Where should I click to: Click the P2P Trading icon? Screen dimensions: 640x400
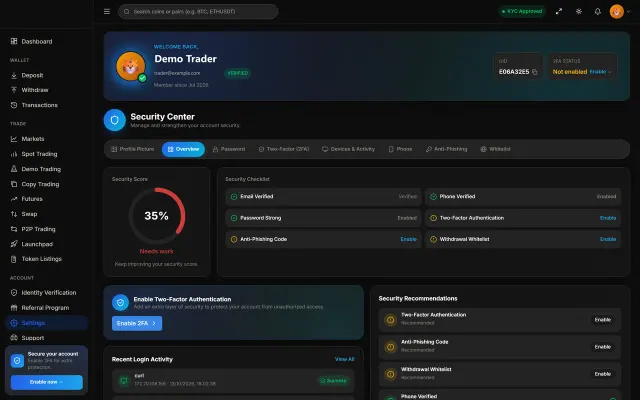14,229
